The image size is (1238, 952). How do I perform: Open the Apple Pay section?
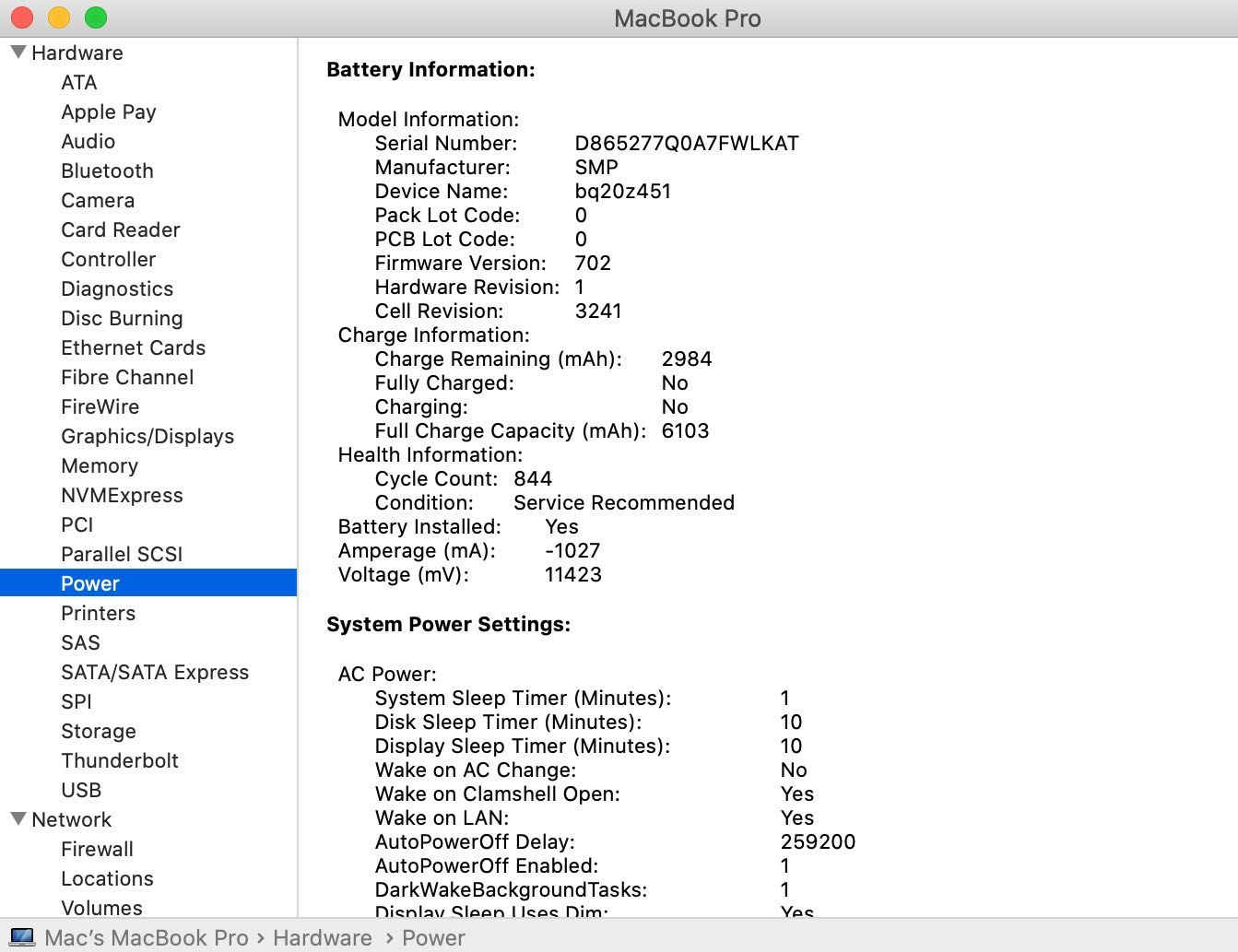(x=108, y=112)
